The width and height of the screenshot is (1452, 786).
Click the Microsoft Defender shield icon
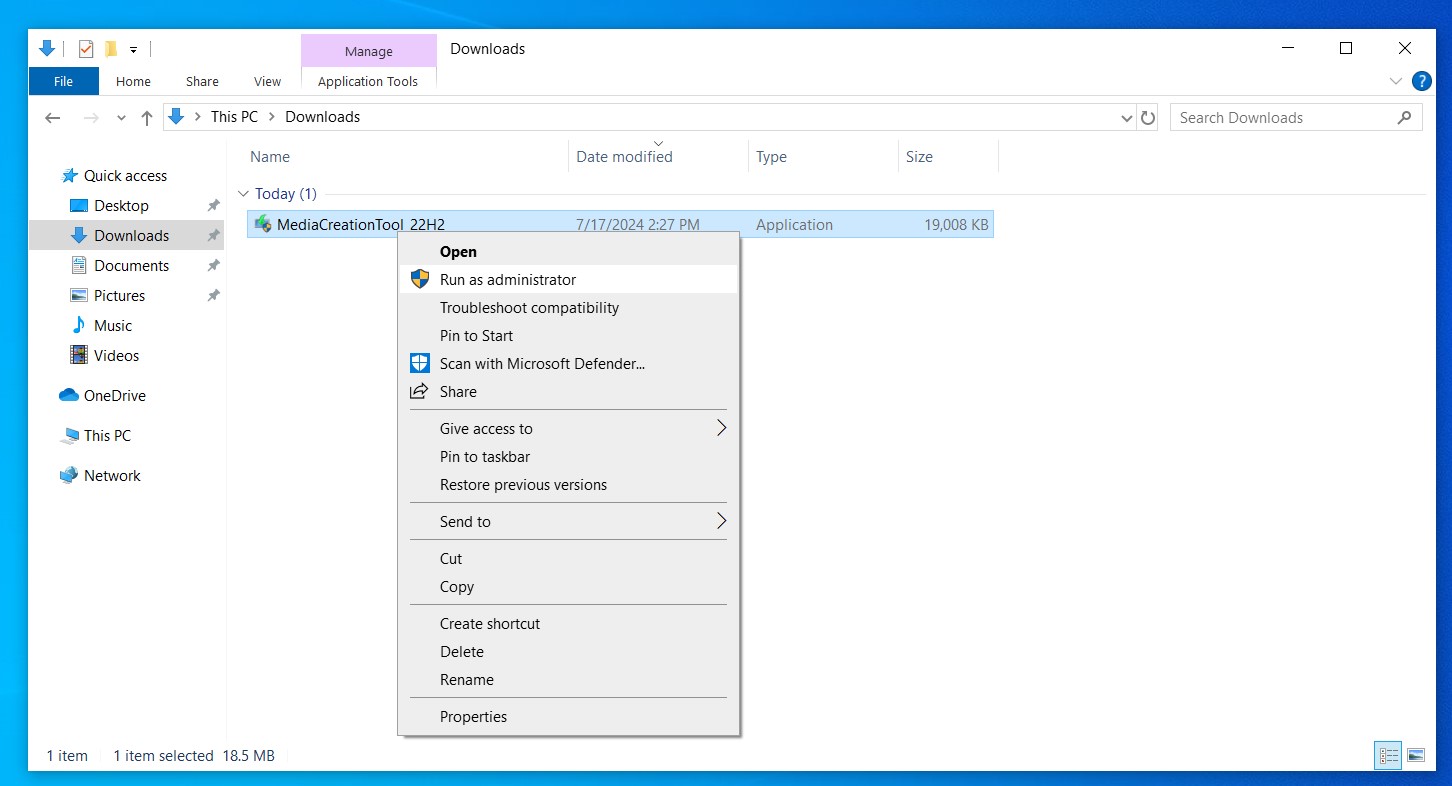420,364
